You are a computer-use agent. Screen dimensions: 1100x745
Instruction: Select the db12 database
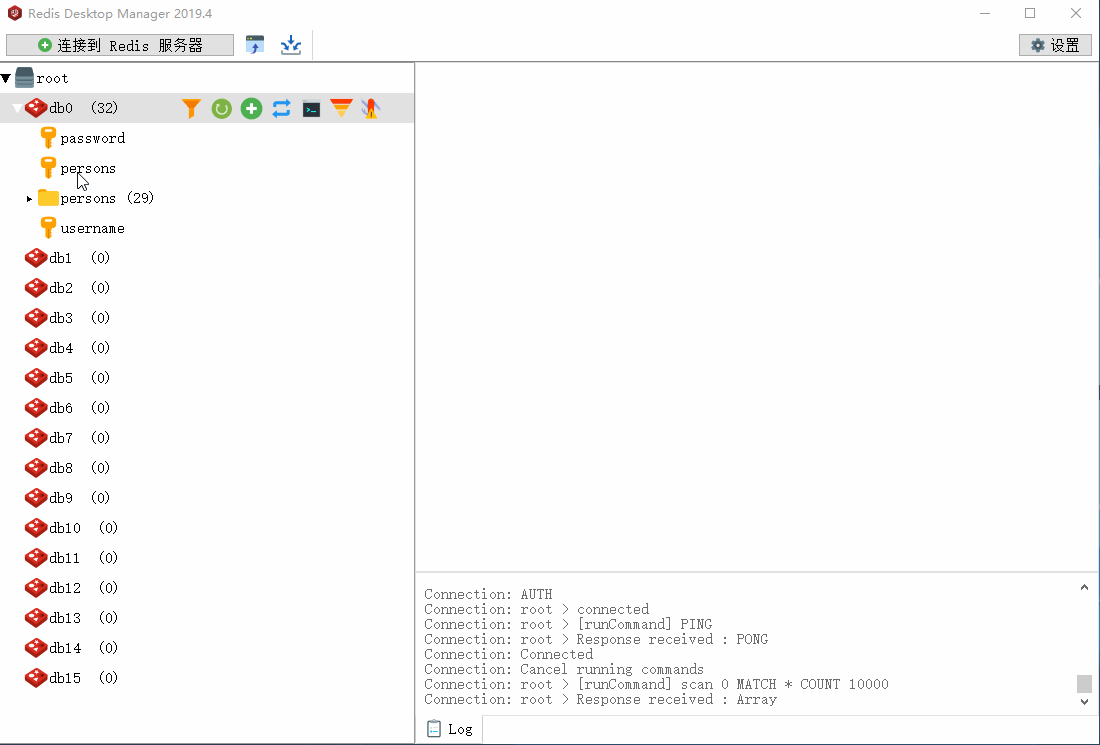pos(65,588)
